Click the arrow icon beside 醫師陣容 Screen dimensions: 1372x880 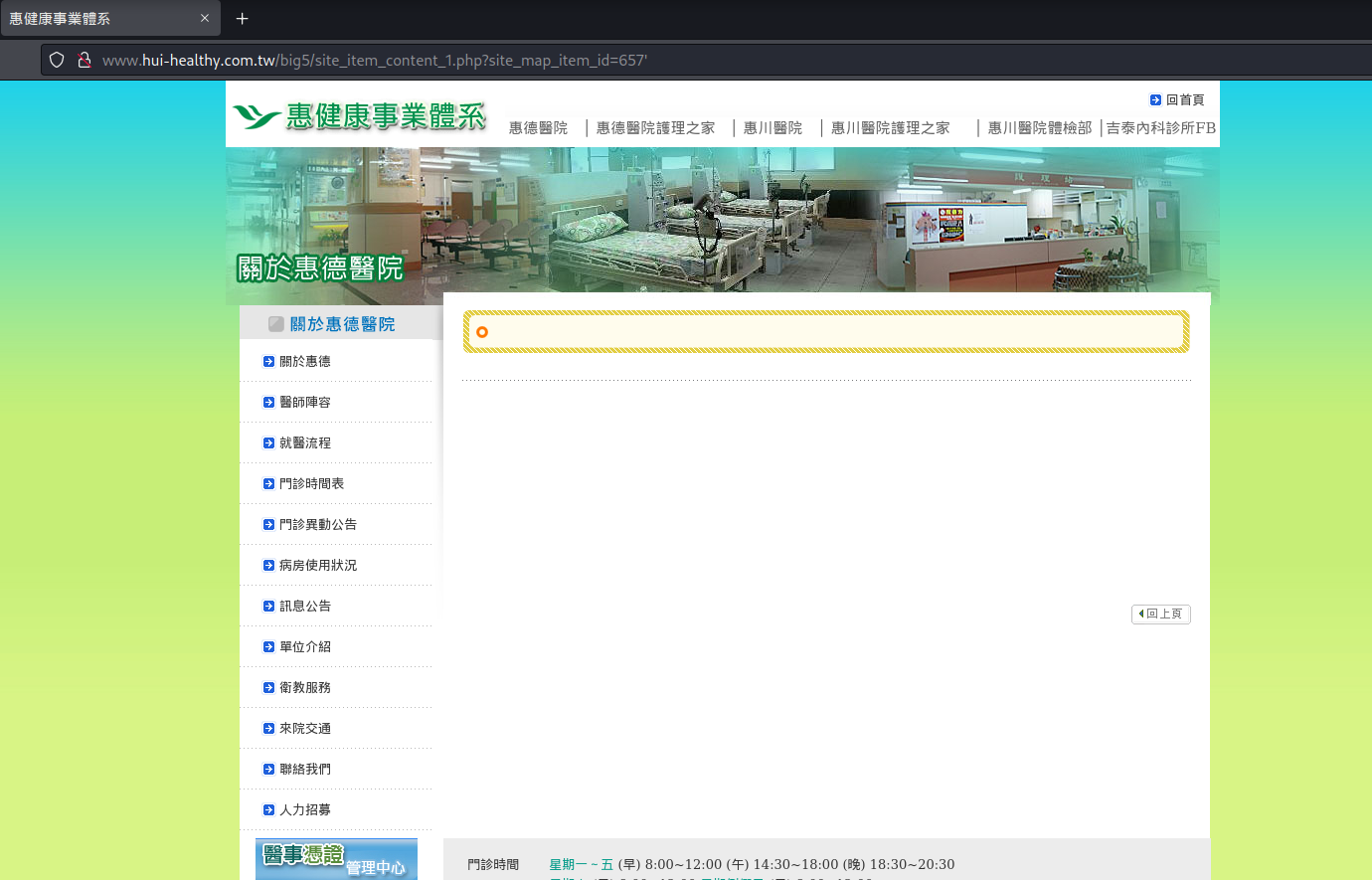coord(268,402)
